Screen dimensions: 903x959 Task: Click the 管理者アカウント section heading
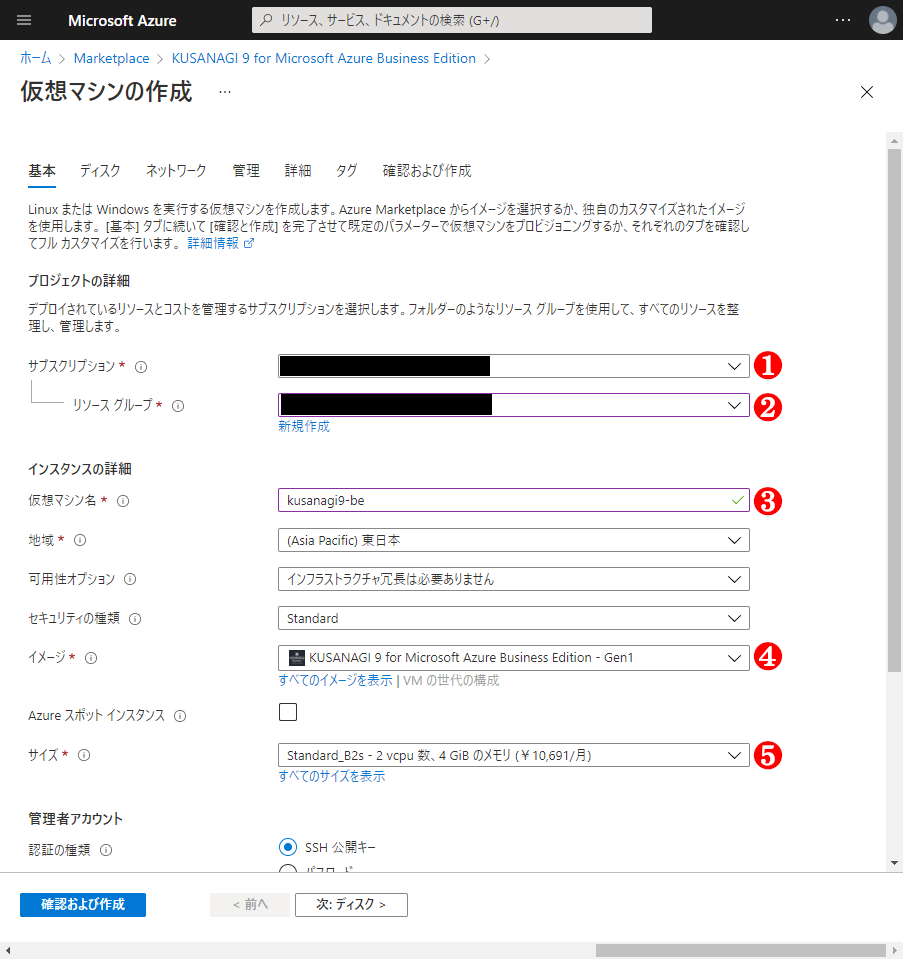(x=75, y=819)
